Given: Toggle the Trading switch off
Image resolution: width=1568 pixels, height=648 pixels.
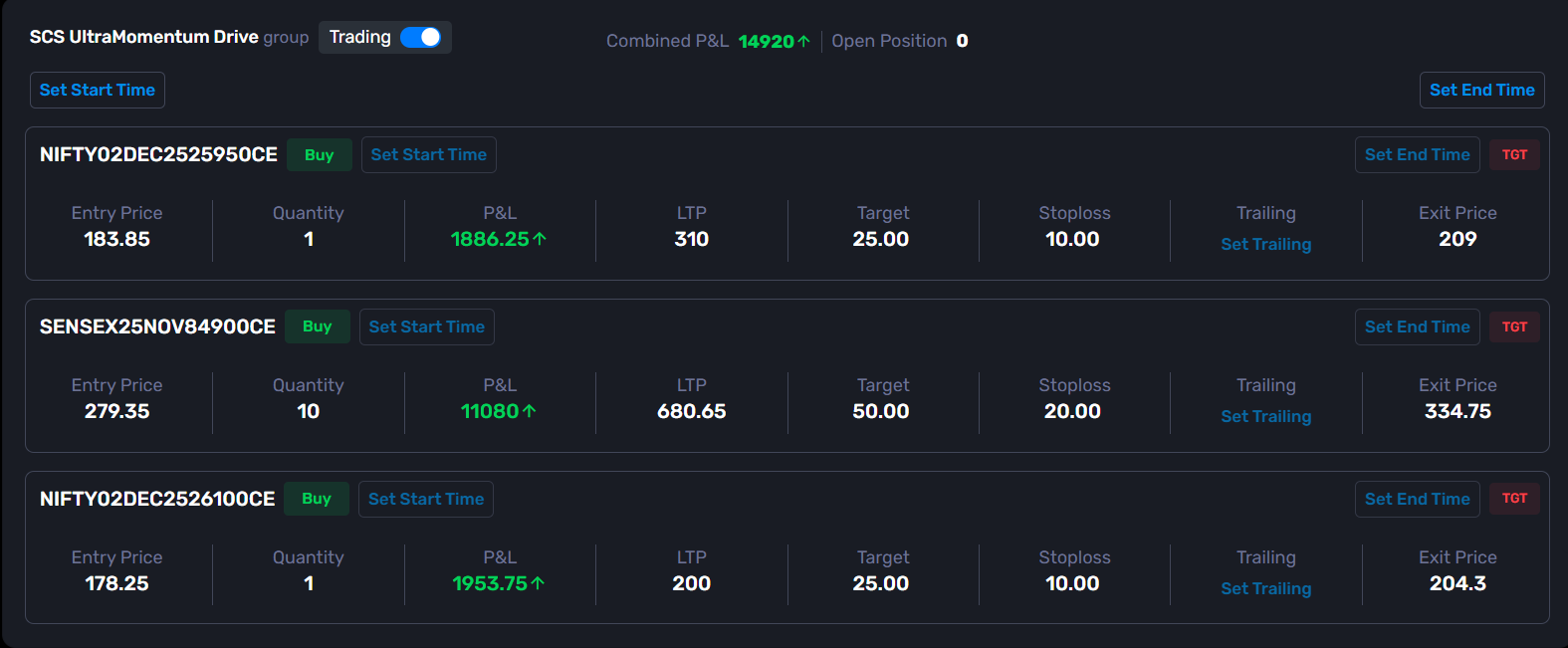Looking at the screenshot, I should pyautogui.click(x=420, y=37).
